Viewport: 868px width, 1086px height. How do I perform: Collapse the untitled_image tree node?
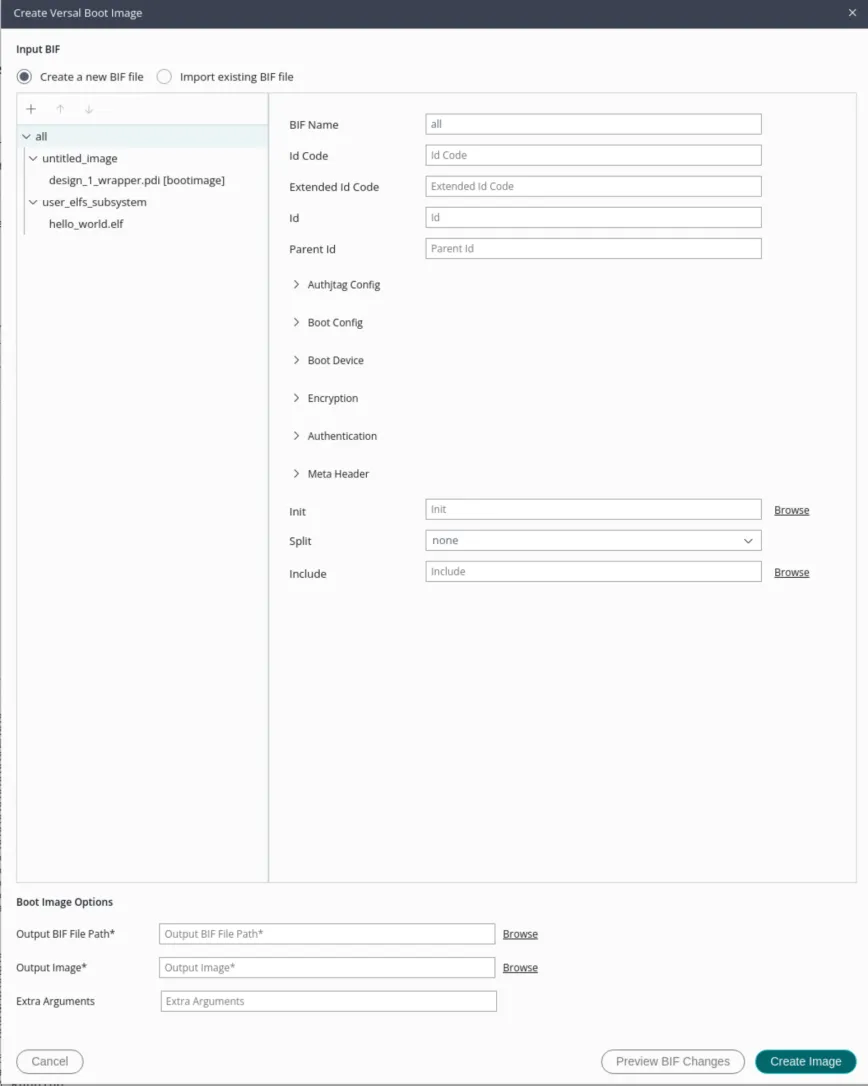click(33, 159)
